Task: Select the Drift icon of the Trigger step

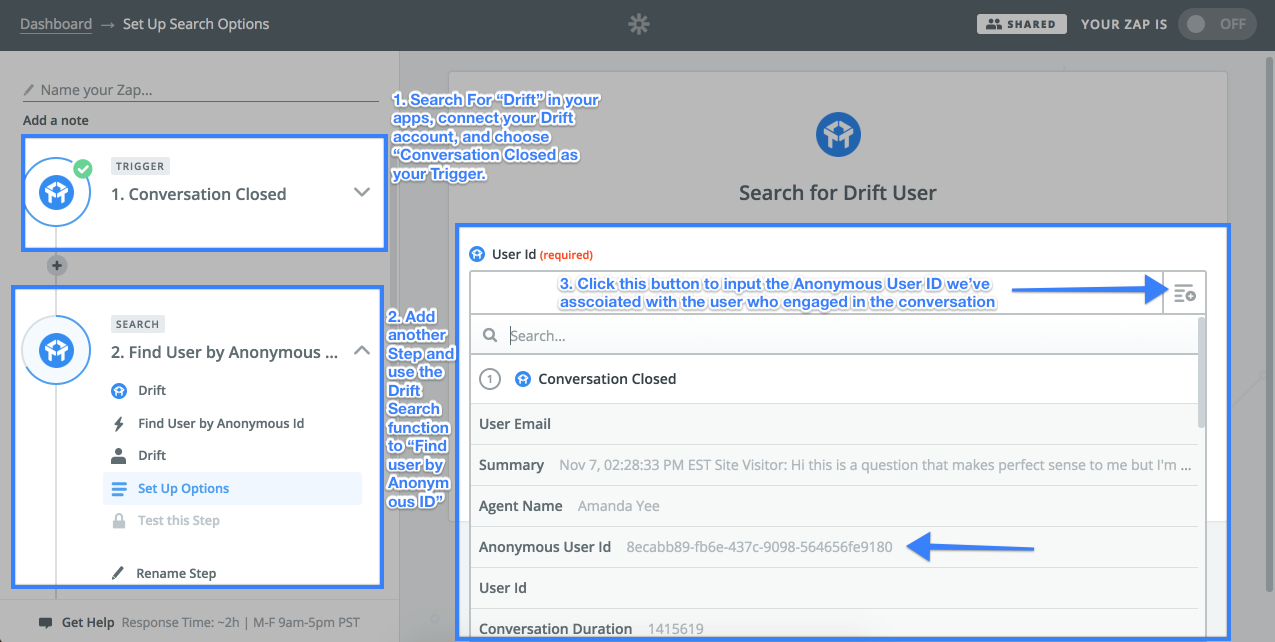Action: click(x=56, y=193)
